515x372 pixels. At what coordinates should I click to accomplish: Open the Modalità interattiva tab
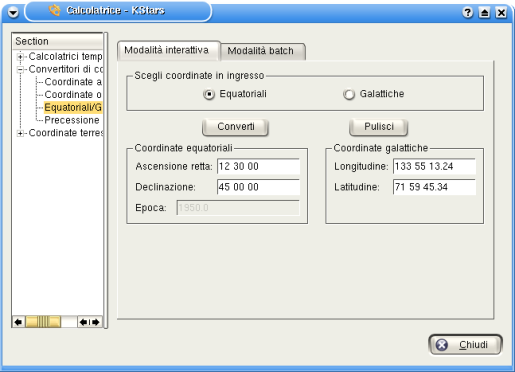click(x=168, y=50)
